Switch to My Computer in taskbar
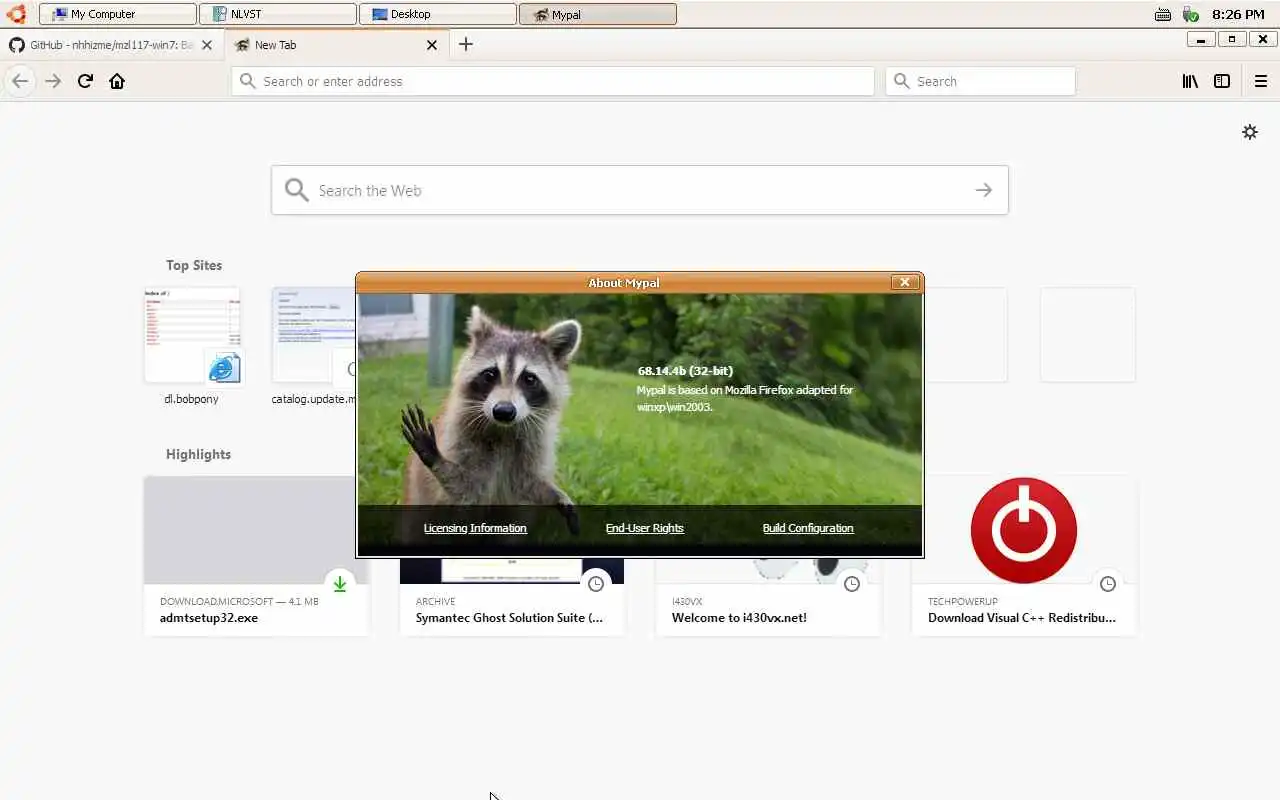This screenshot has width=1280, height=800. point(118,14)
